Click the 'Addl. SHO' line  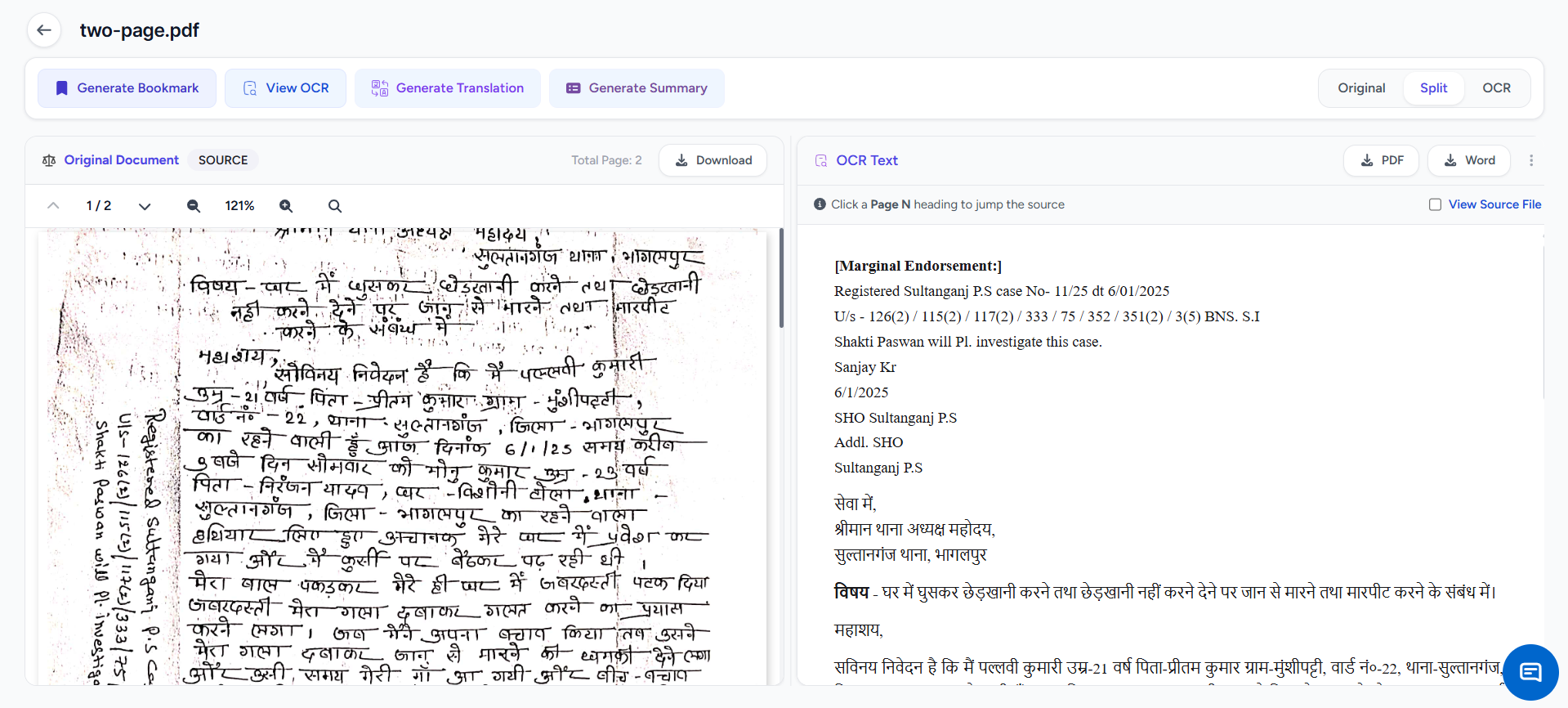869,442
